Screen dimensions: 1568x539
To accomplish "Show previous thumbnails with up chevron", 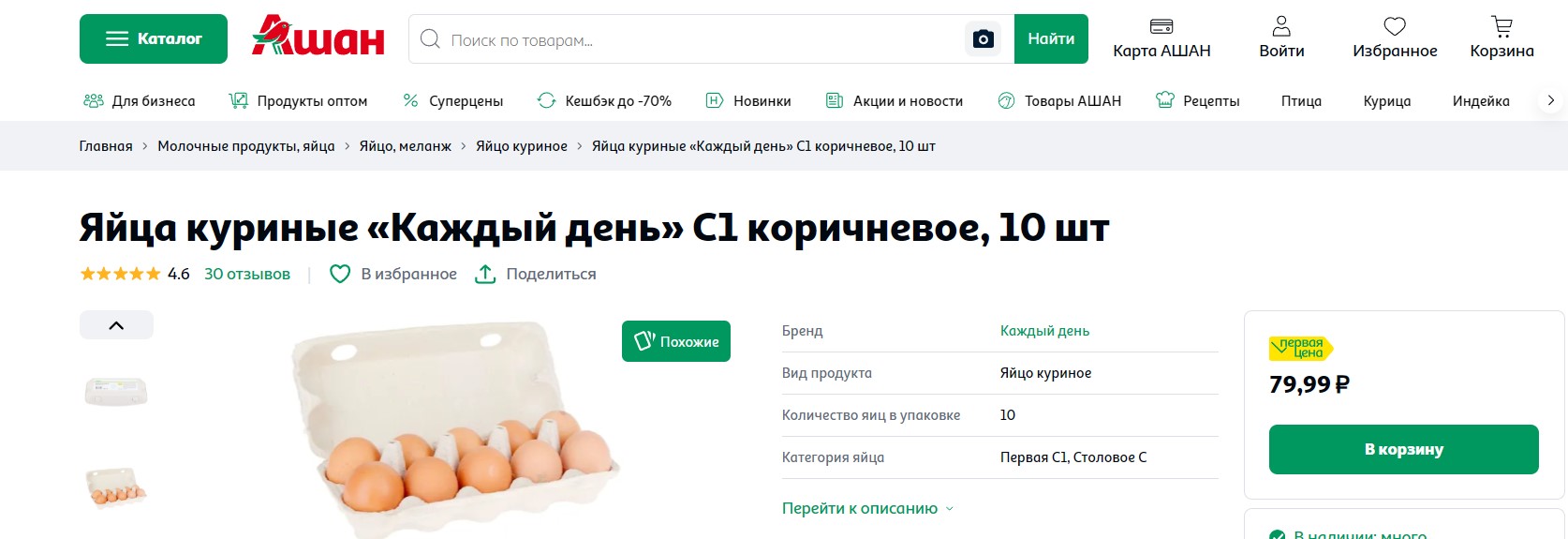I will [x=116, y=325].
